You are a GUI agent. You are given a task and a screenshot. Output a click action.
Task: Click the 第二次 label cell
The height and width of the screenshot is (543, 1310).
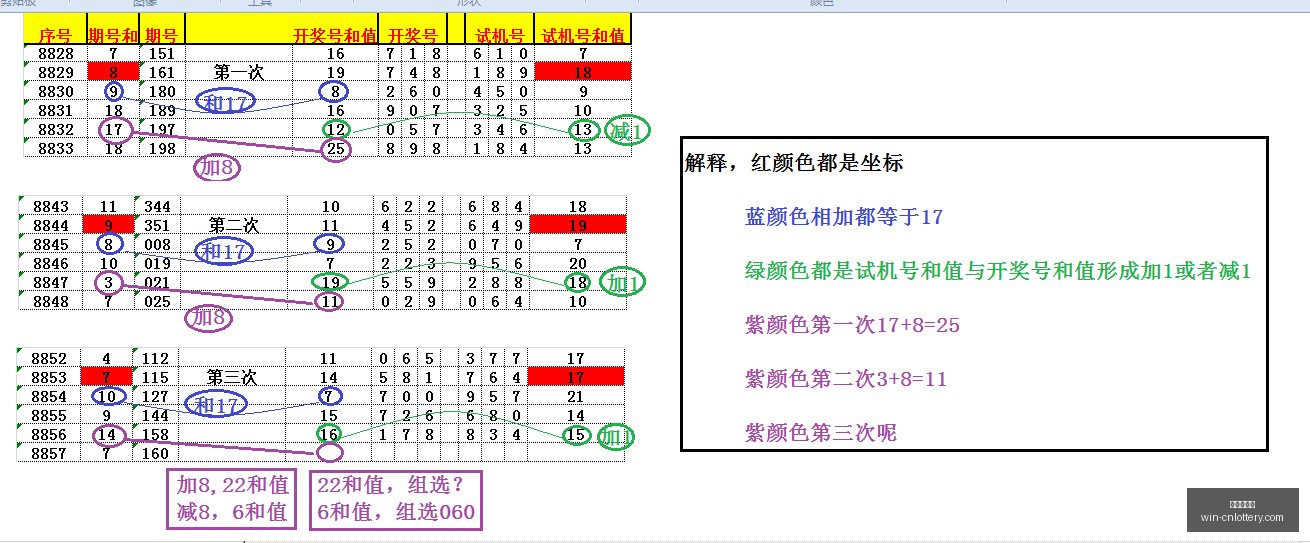point(233,225)
